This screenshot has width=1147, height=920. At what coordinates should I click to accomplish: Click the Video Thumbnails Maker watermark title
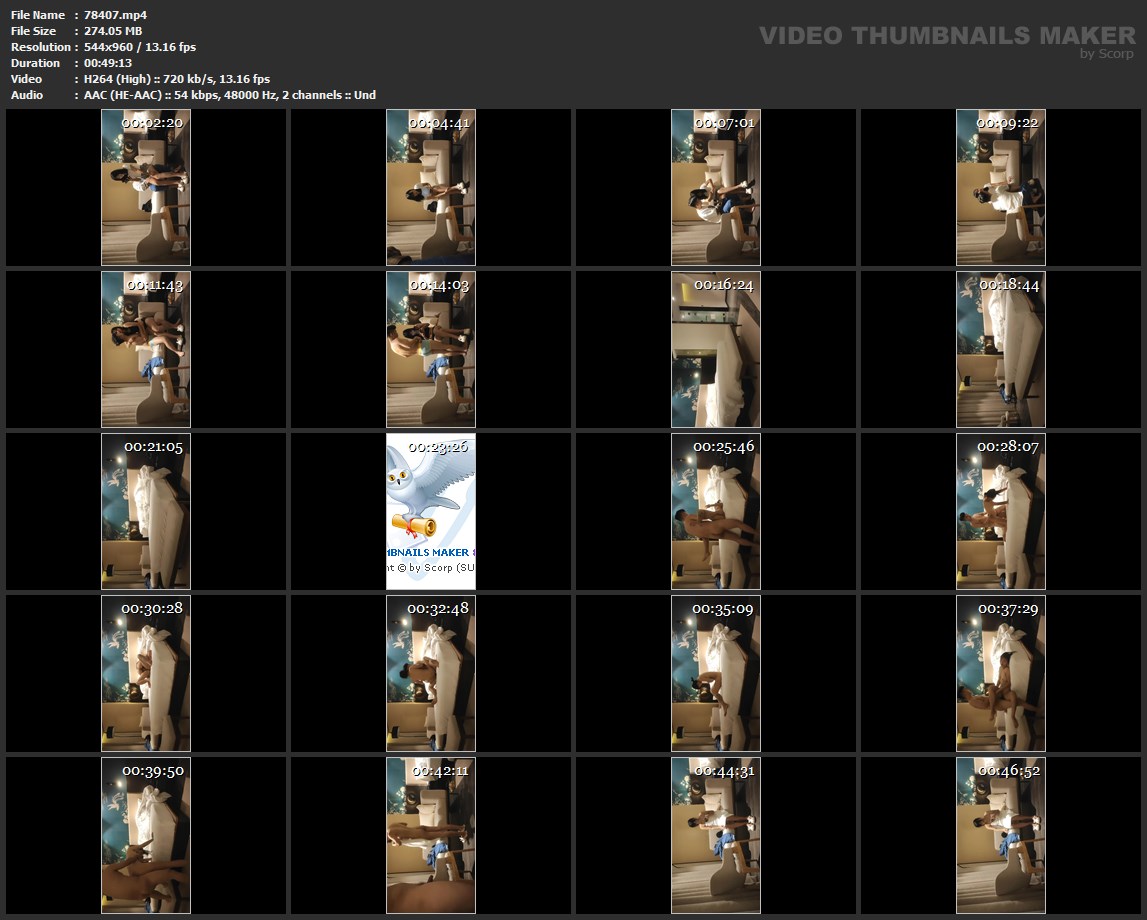pos(946,36)
